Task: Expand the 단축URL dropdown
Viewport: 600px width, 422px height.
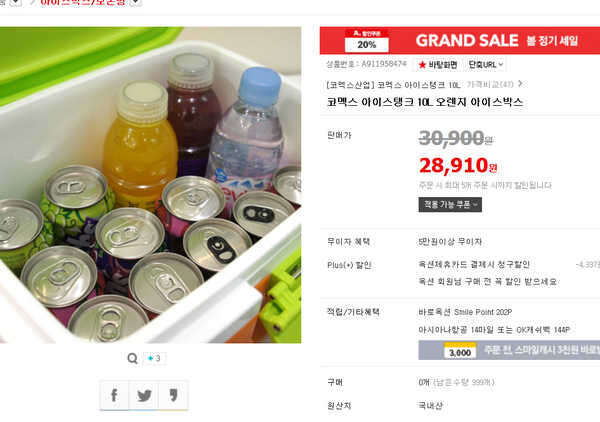Action: pyautogui.click(x=486, y=65)
